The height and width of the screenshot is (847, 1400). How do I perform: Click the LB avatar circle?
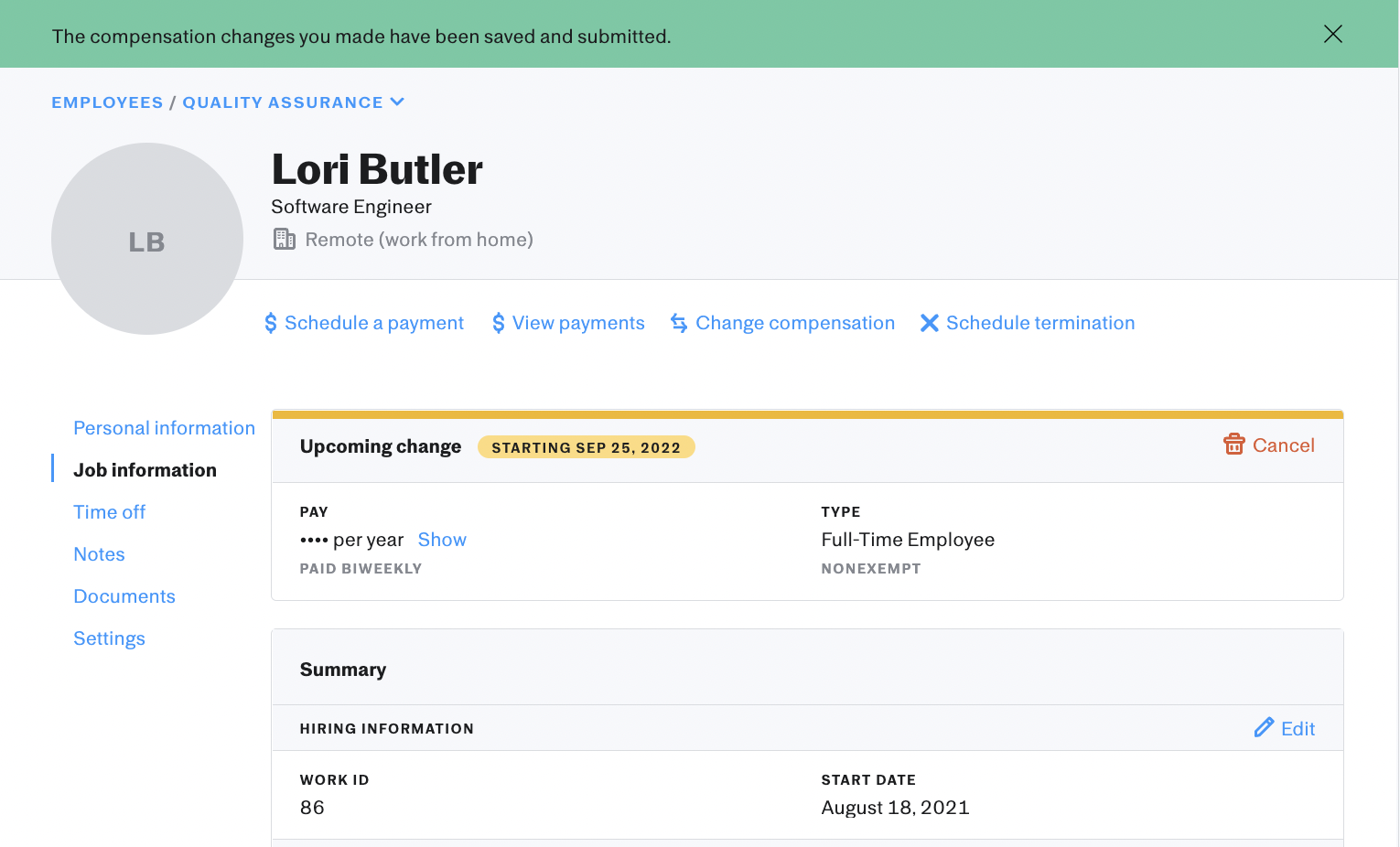point(147,239)
